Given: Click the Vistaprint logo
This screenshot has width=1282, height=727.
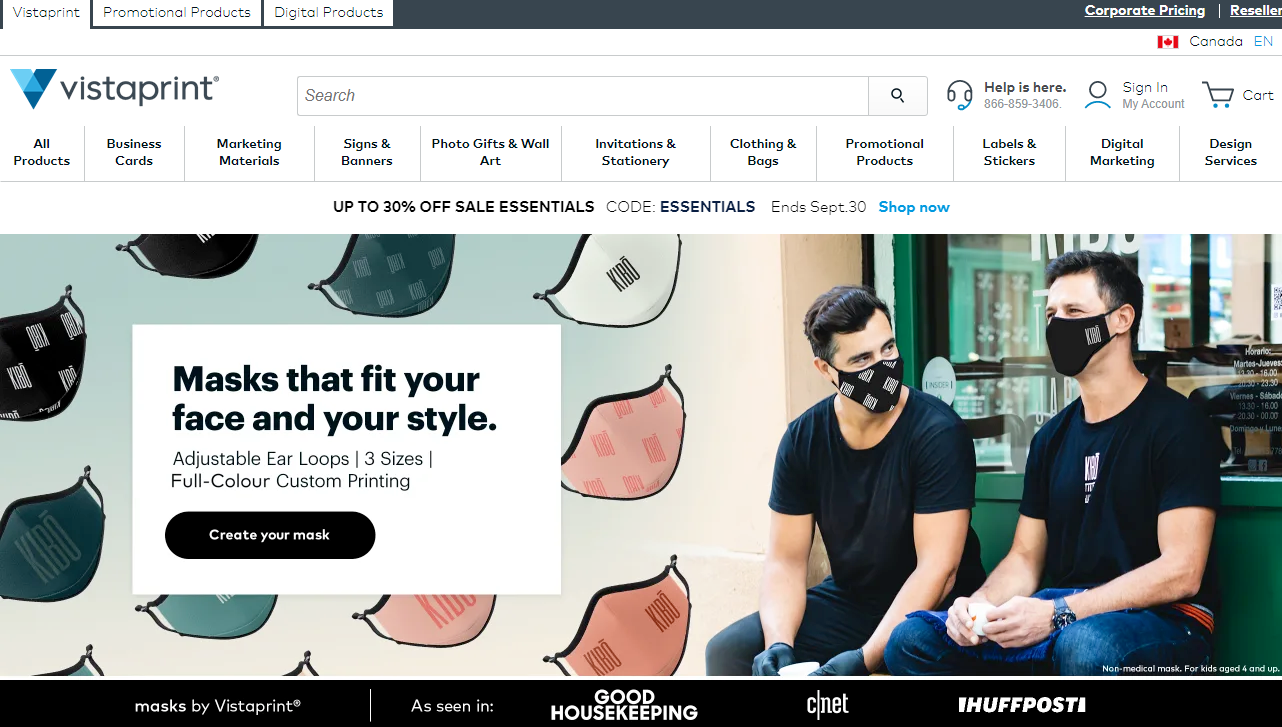Looking at the screenshot, I should 114,89.
